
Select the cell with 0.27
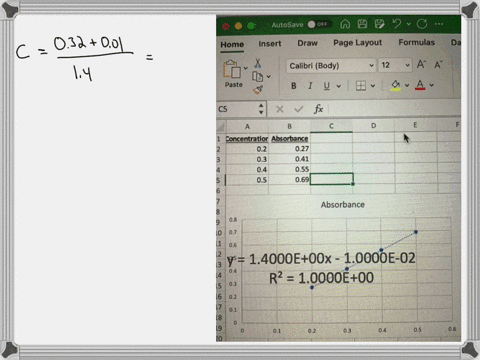click(x=289, y=149)
